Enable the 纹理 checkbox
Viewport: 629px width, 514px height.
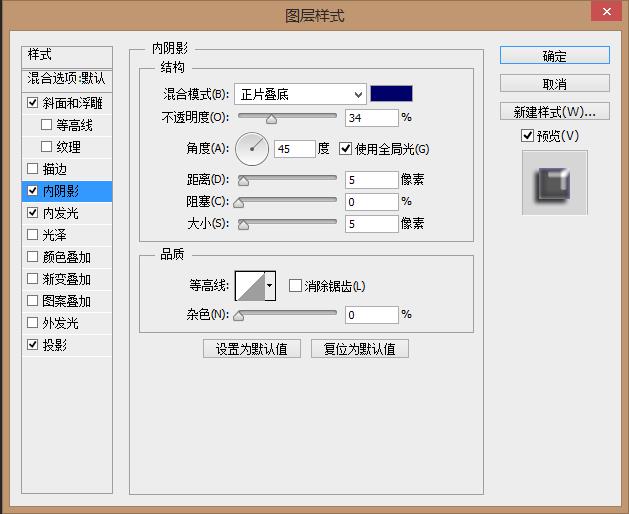[47, 147]
